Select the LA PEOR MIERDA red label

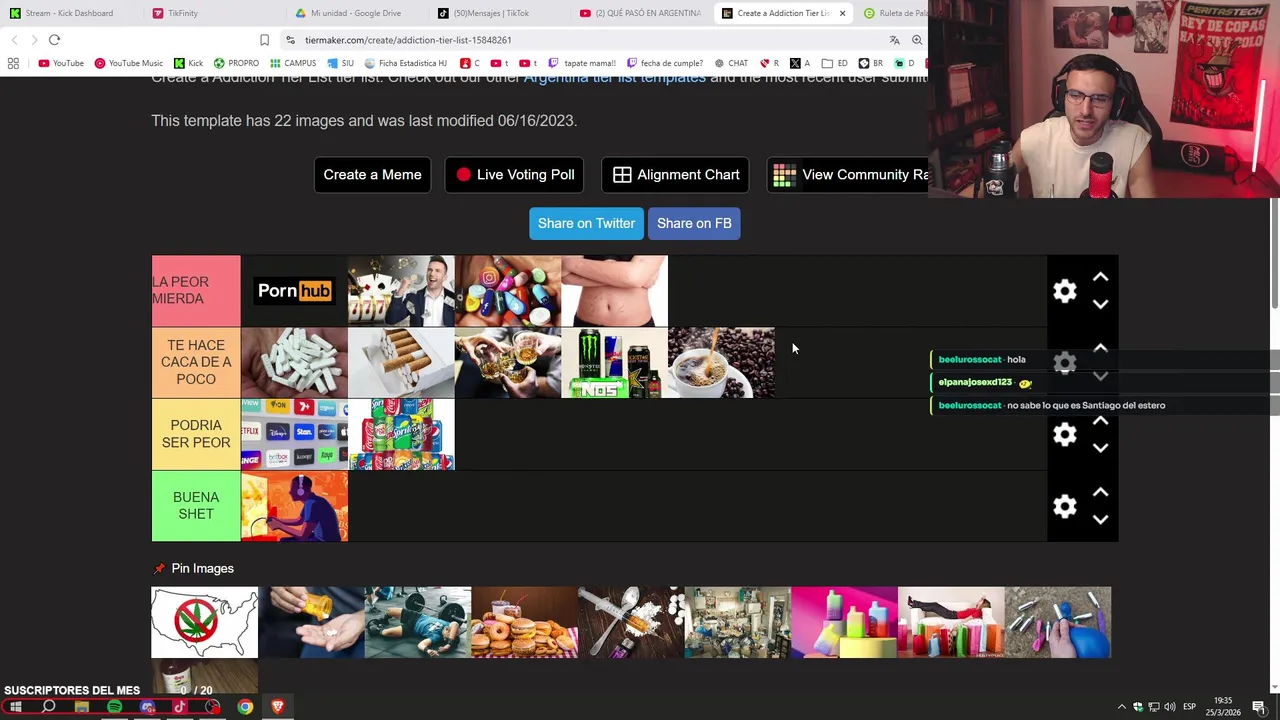tap(196, 291)
